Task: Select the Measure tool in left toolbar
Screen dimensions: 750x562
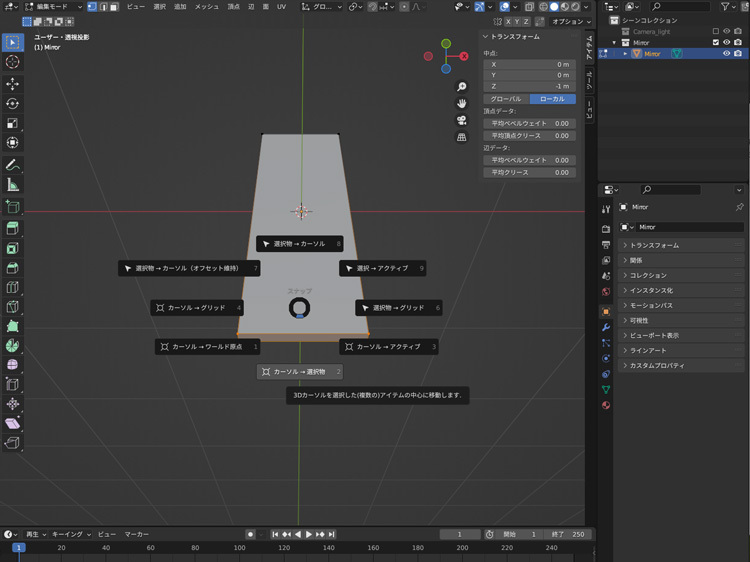Action: 13,185
